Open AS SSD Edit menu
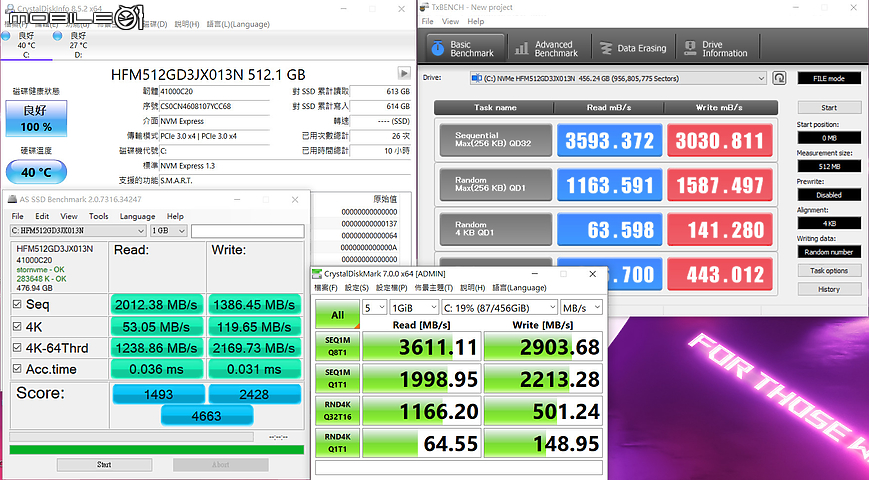The image size is (869, 480). pos(42,216)
